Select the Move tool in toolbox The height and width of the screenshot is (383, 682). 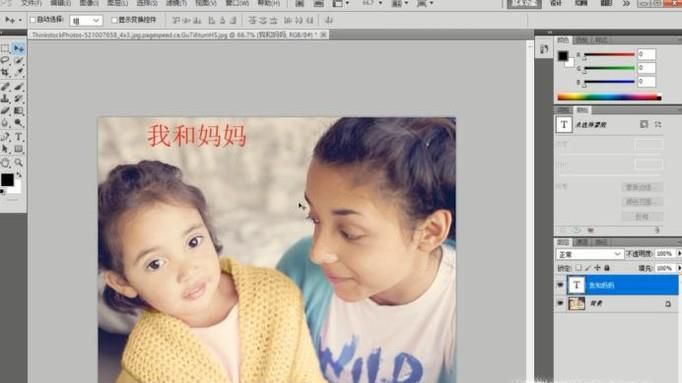18,48
